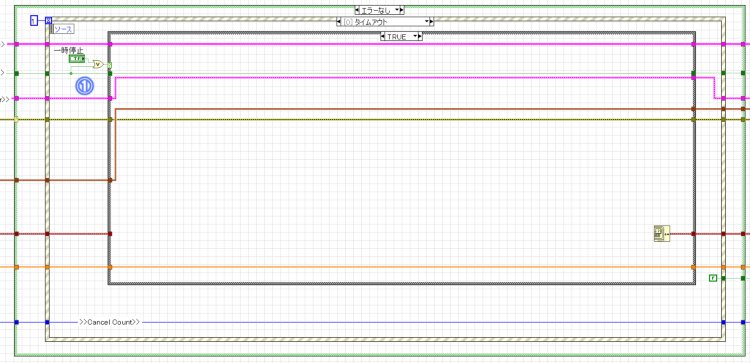Image resolution: width=750 pixels, height=363 pixels.
Task: Select the 一時停止 label text
Action: click(68, 51)
